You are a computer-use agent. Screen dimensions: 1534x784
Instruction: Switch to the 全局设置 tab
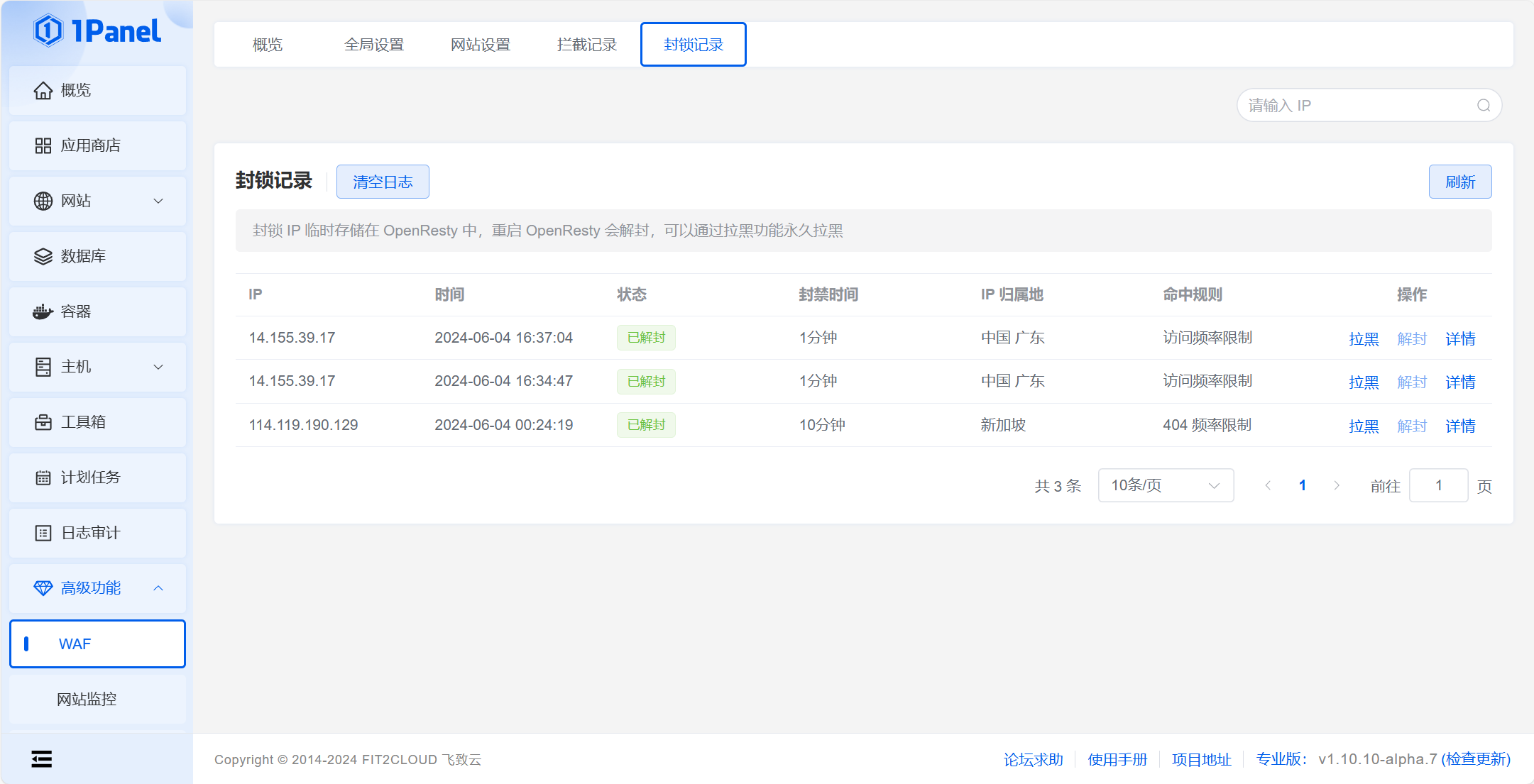[x=373, y=45]
